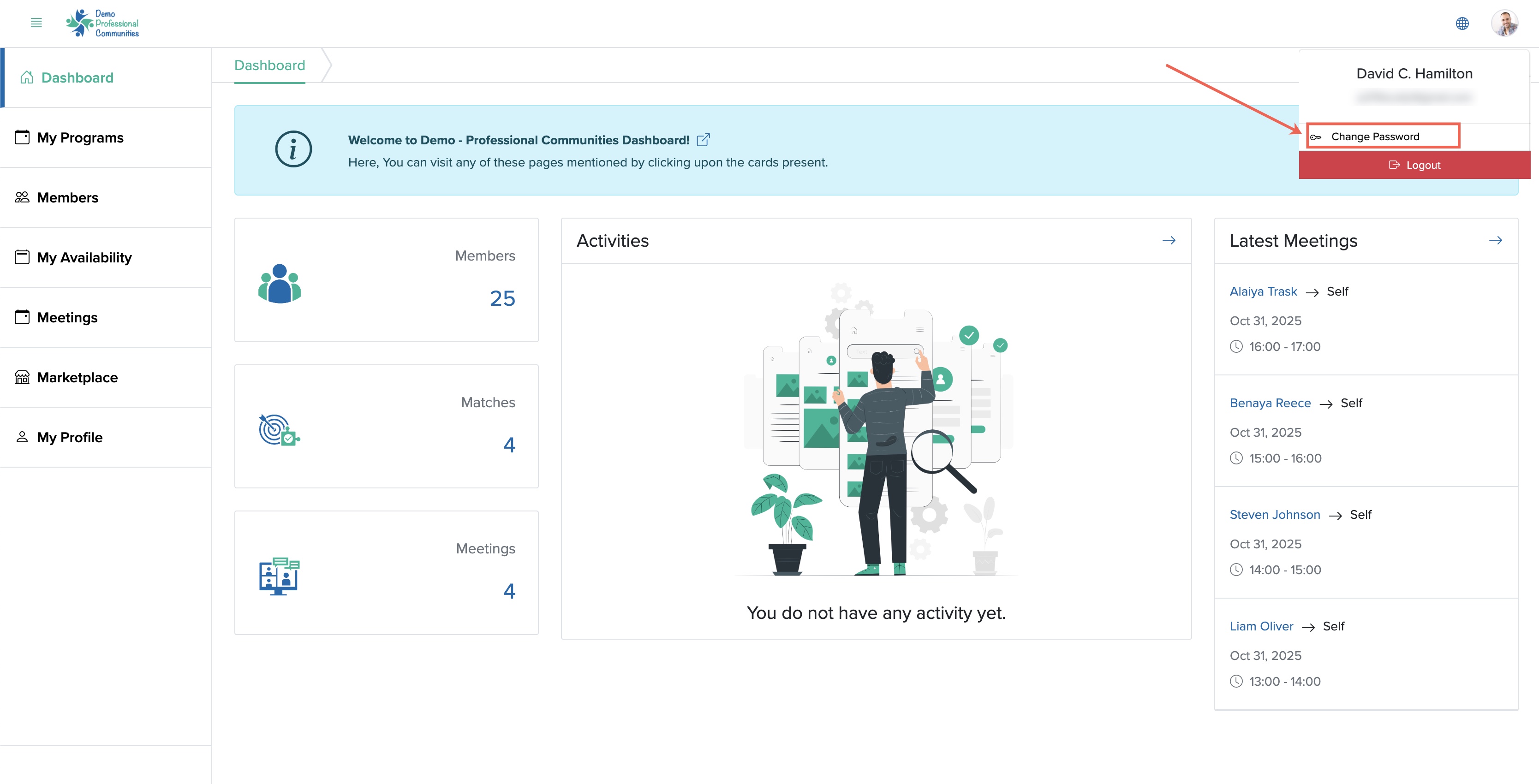1539x784 pixels.
Task: Click the My Profile person icon
Action: click(x=22, y=436)
